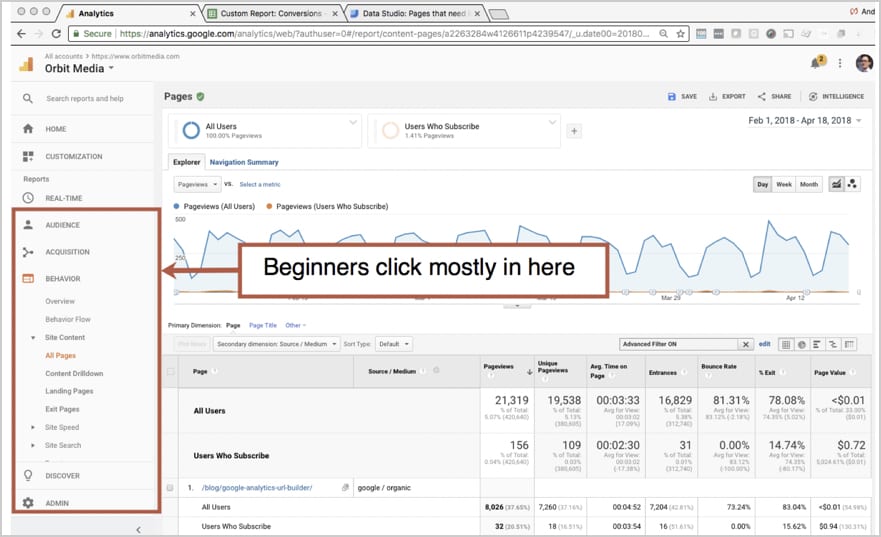Open the three-dot options menu
Screen dimensions: 881x537
click(x=840, y=63)
